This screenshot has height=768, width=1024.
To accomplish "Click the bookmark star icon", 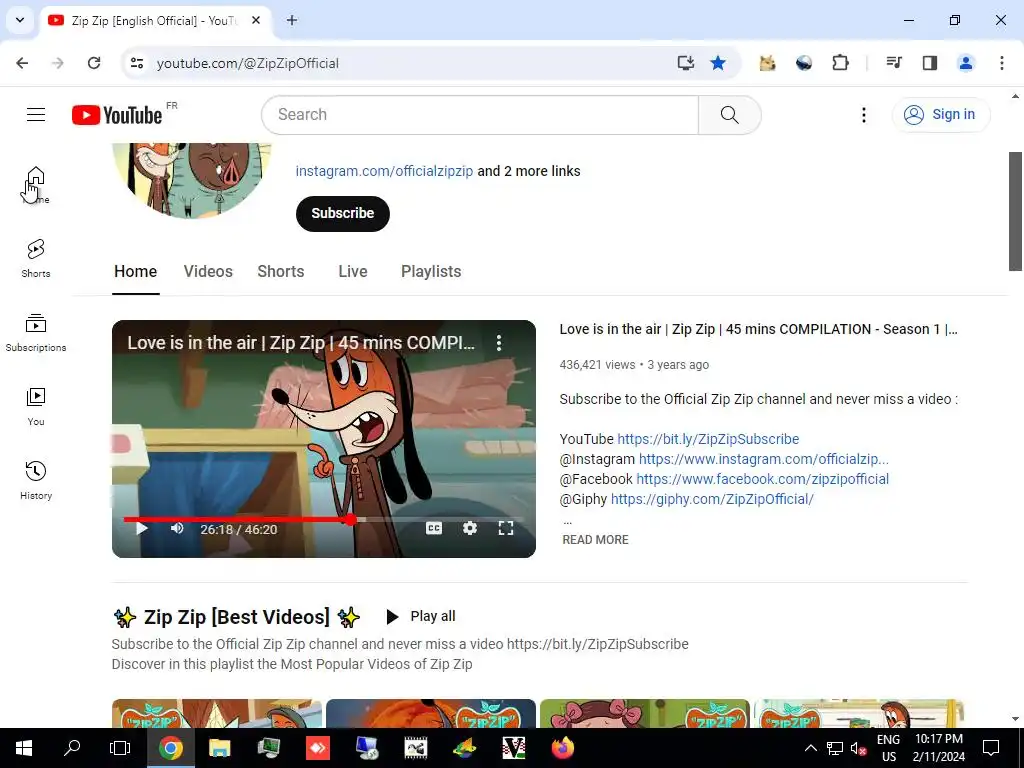I will (x=718, y=63).
